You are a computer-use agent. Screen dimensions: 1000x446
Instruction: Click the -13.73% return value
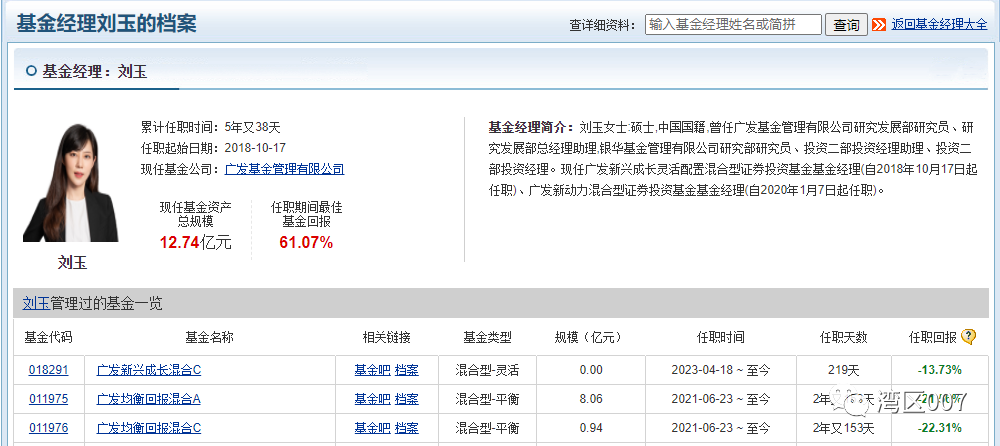(x=940, y=370)
